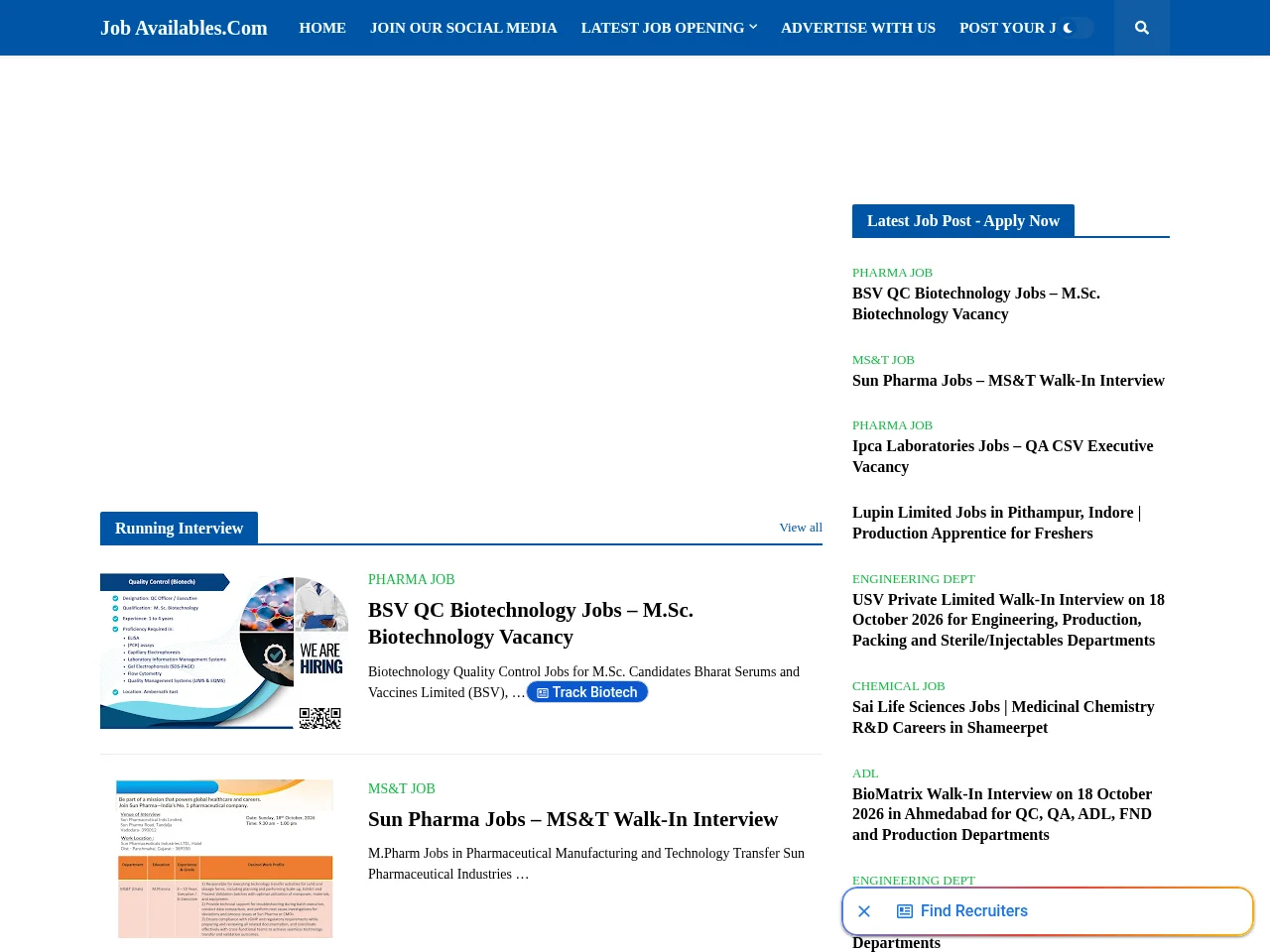Select CHEMICAL JOB category in sidebar
The width and height of the screenshot is (1270, 952).
click(x=898, y=686)
